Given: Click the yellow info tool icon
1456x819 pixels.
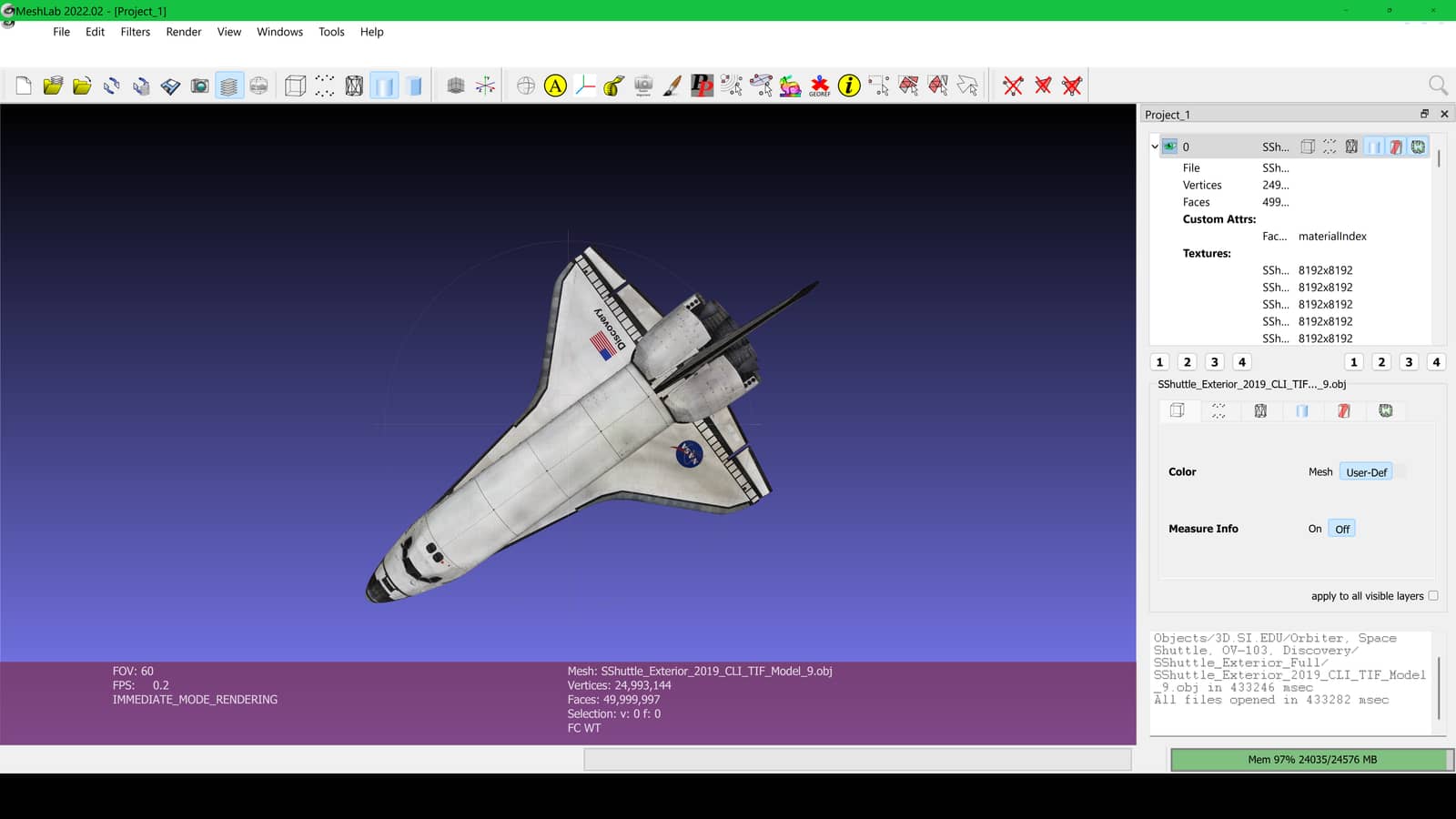Looking at the screenshot, I should (849, 86).
